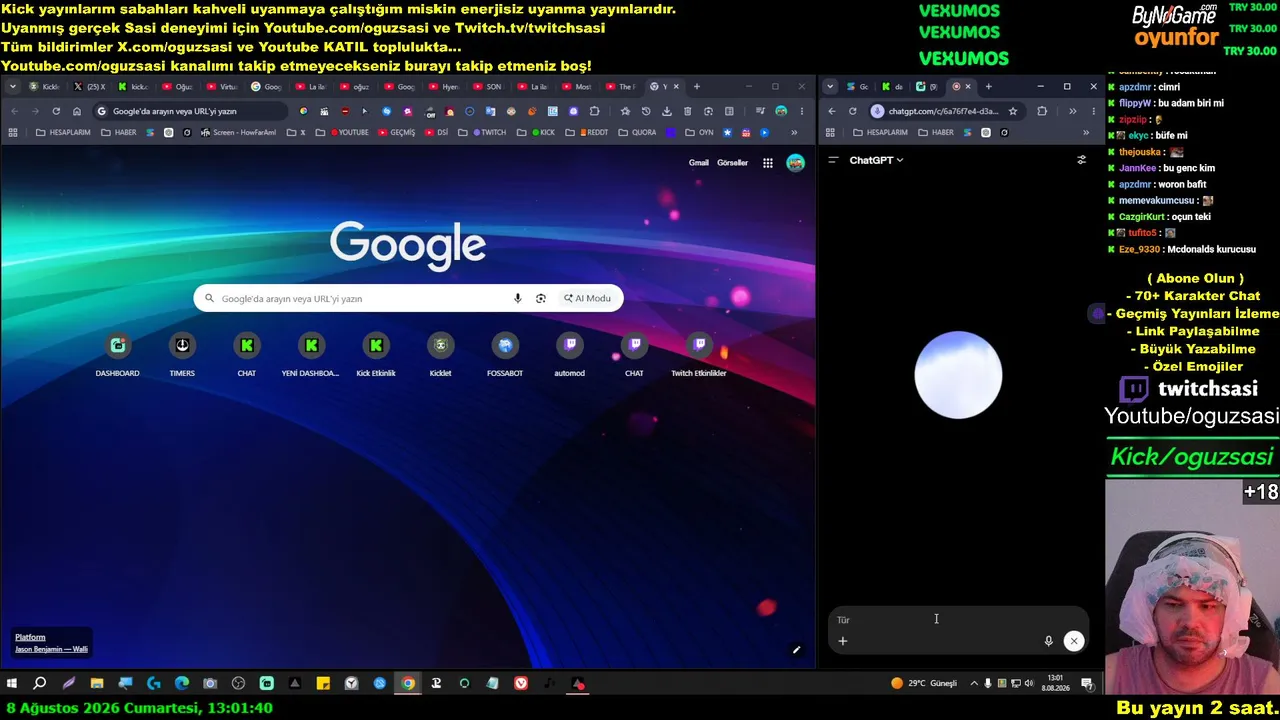Open ChatGPT conversation settings sliders

1081,160
